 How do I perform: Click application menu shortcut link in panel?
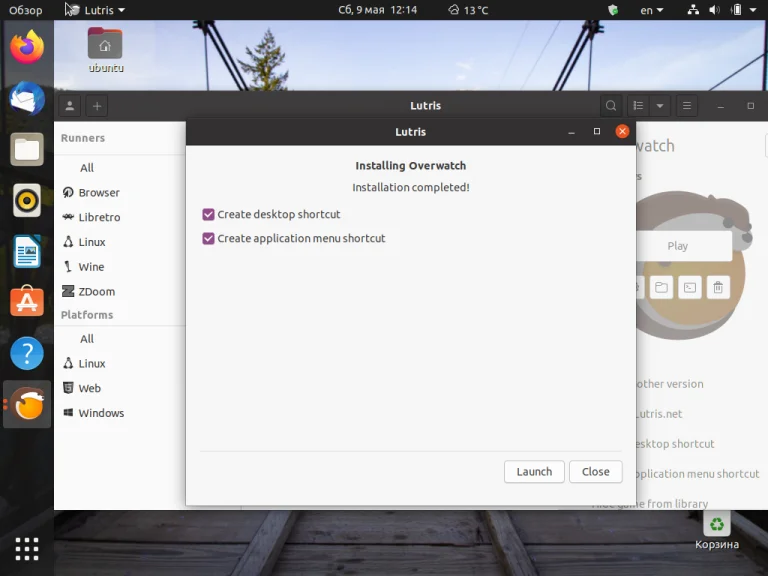697,474
